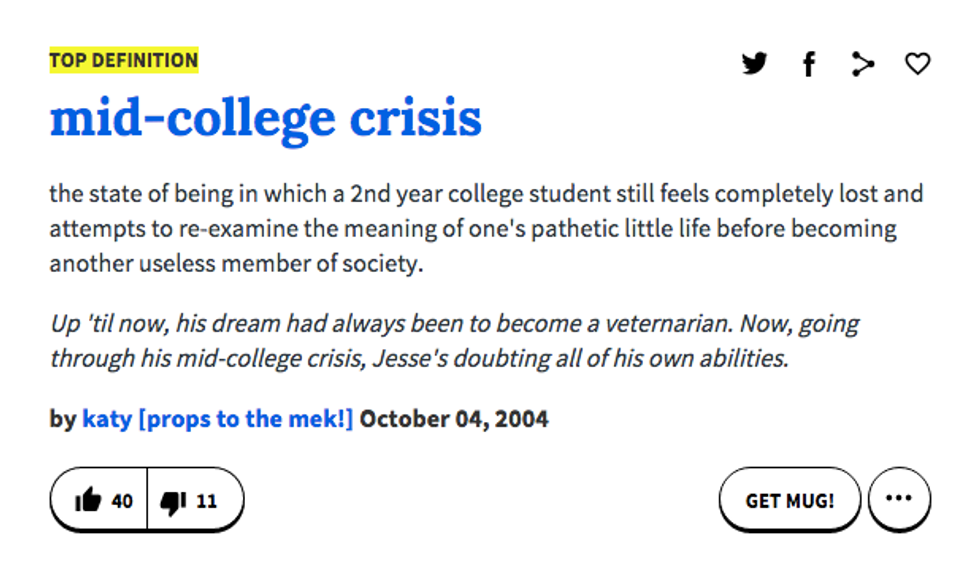Open the mid-college crisis title link
Image resolution: width=980 pixels, height=580 pixels.
pos(265,118)
